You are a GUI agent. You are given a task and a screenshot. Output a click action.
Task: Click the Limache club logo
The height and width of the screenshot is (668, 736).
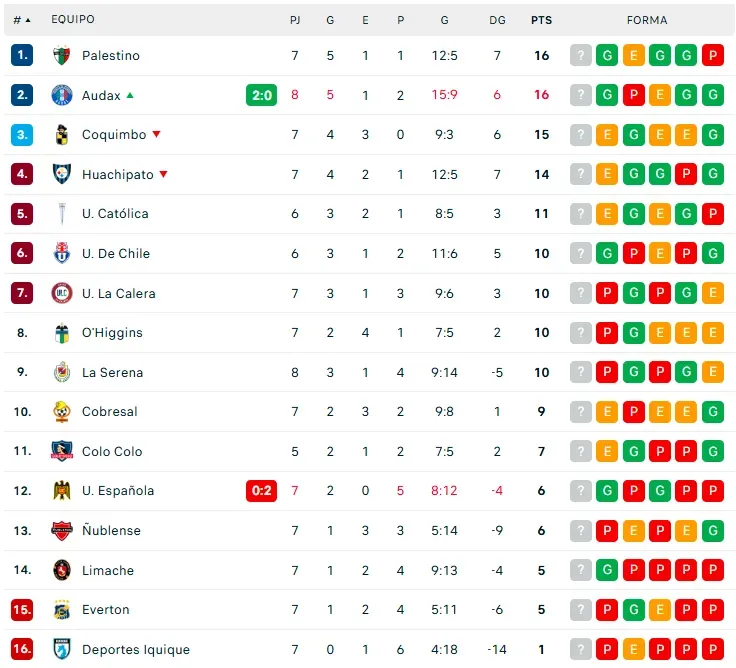pyautogui.click(x=62, y=571)
